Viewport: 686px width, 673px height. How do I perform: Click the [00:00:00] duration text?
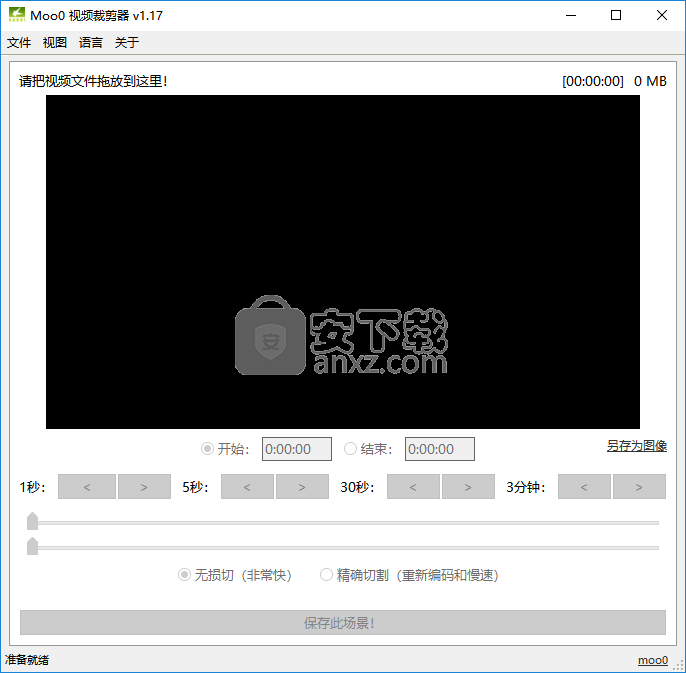pos(593,81)
